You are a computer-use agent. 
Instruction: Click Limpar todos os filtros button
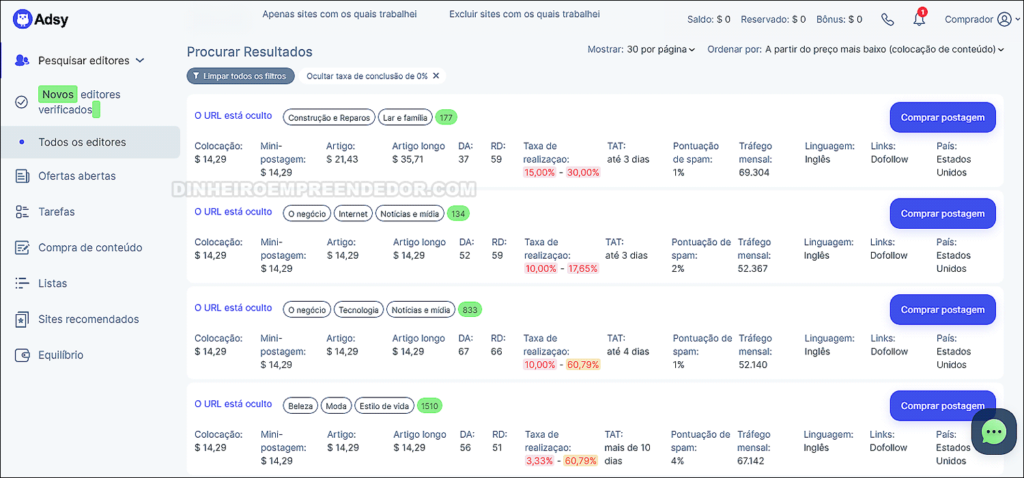click(240, 76)
